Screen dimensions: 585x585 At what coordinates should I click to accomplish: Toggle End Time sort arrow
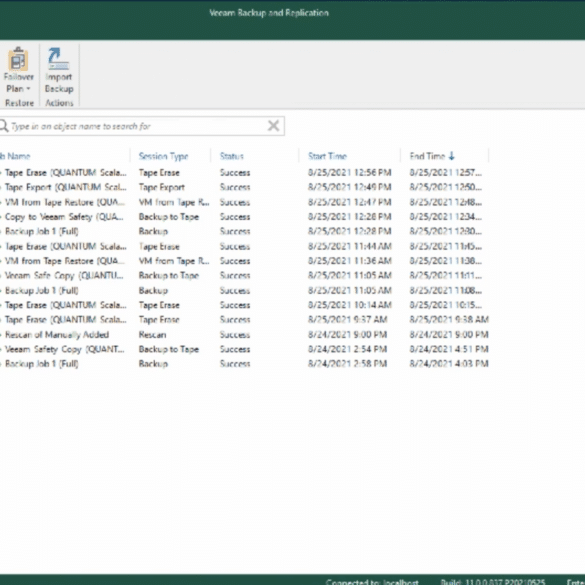coord(452,156)
